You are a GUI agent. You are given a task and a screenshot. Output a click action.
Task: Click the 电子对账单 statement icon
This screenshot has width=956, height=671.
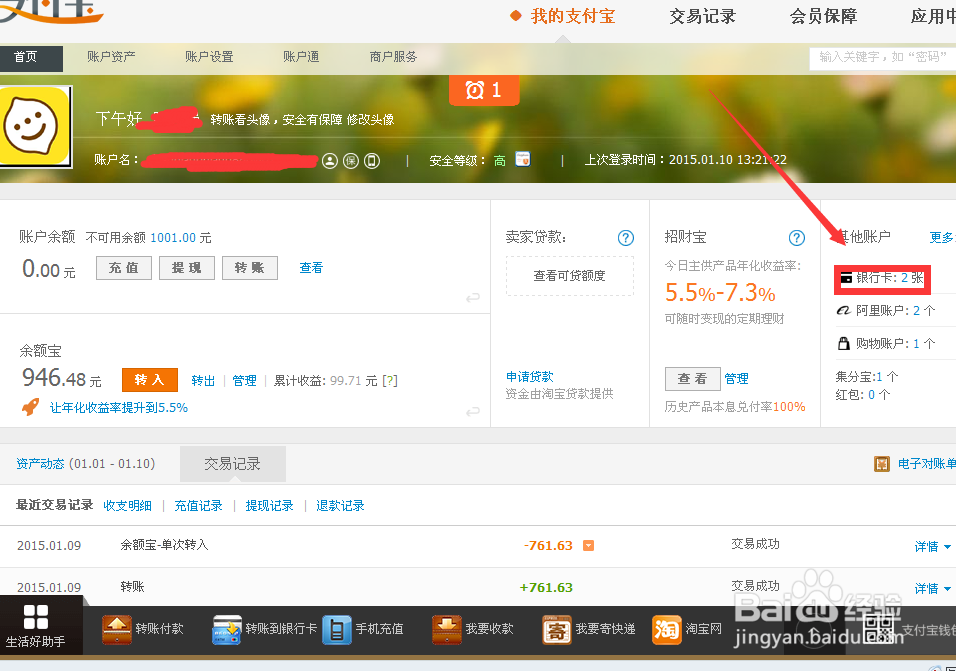pos(882,464)
